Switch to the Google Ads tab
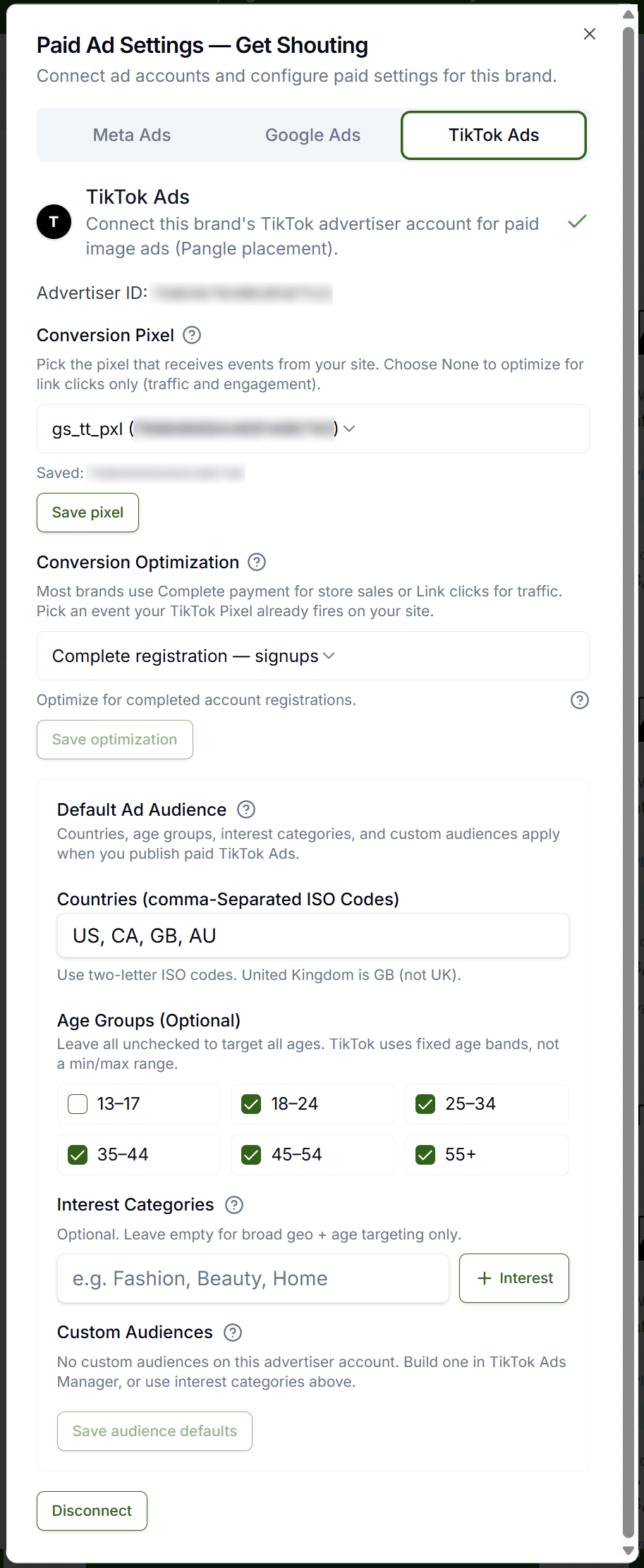 (312, 135)
